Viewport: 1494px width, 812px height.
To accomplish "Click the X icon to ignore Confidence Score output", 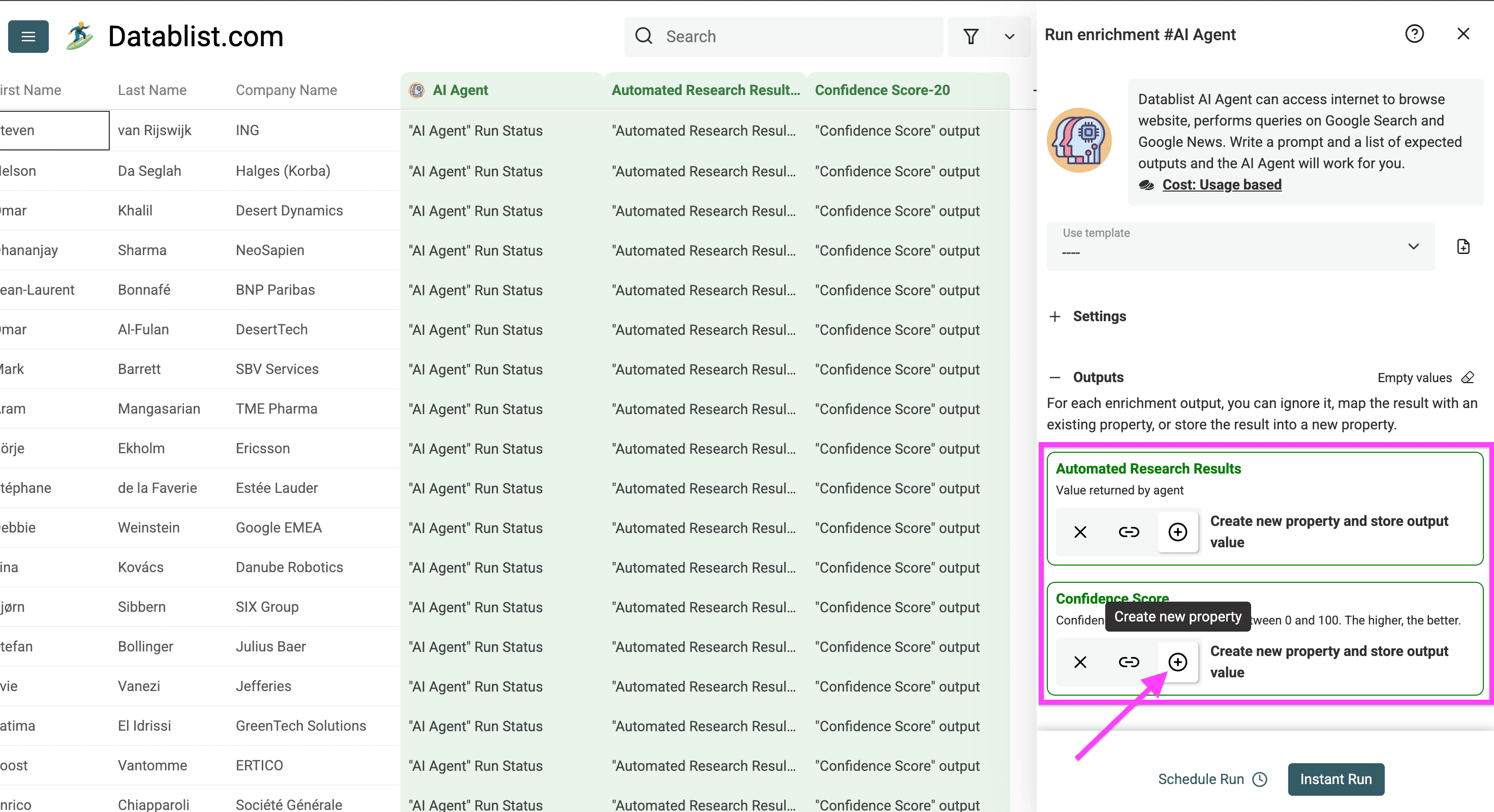I will coord(1080,662).
